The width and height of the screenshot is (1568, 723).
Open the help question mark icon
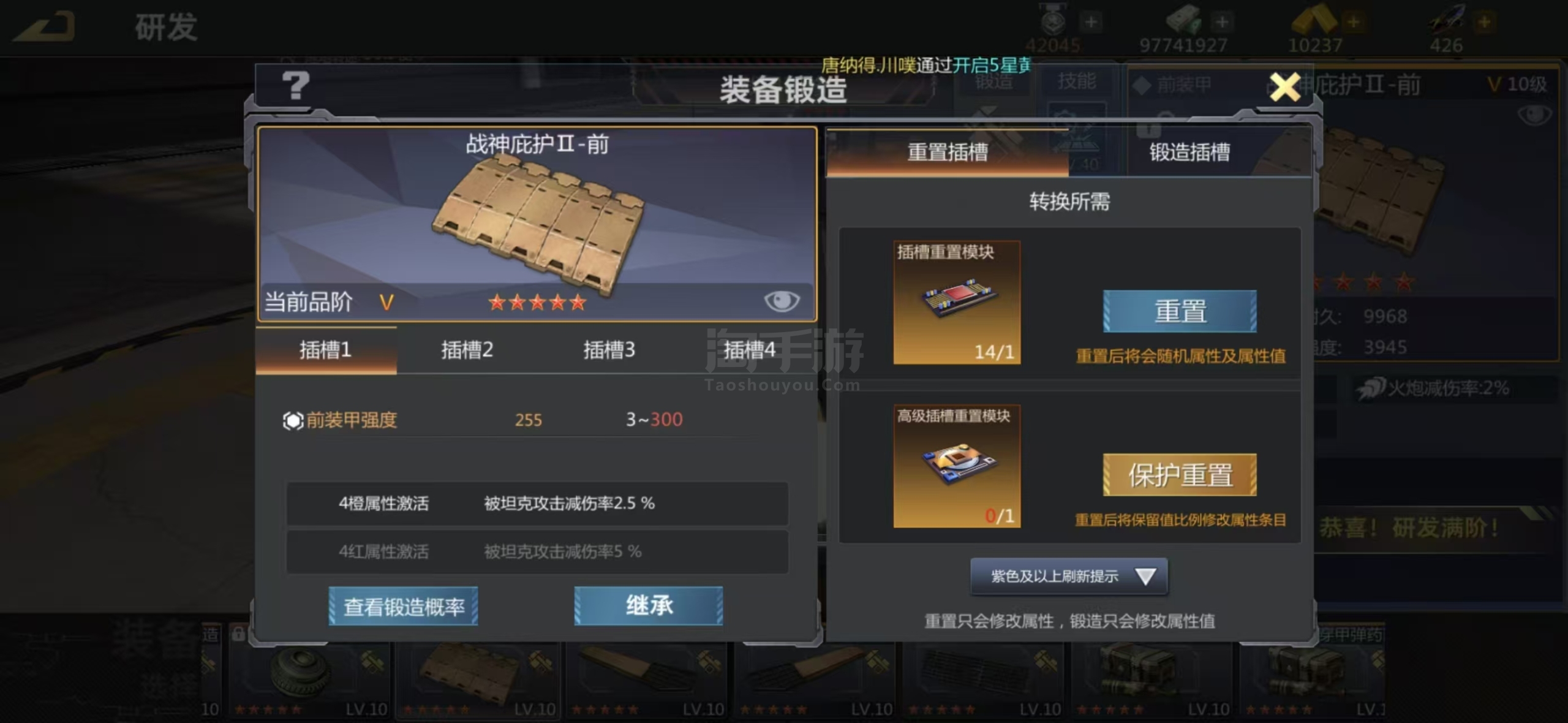click(296, 86)
